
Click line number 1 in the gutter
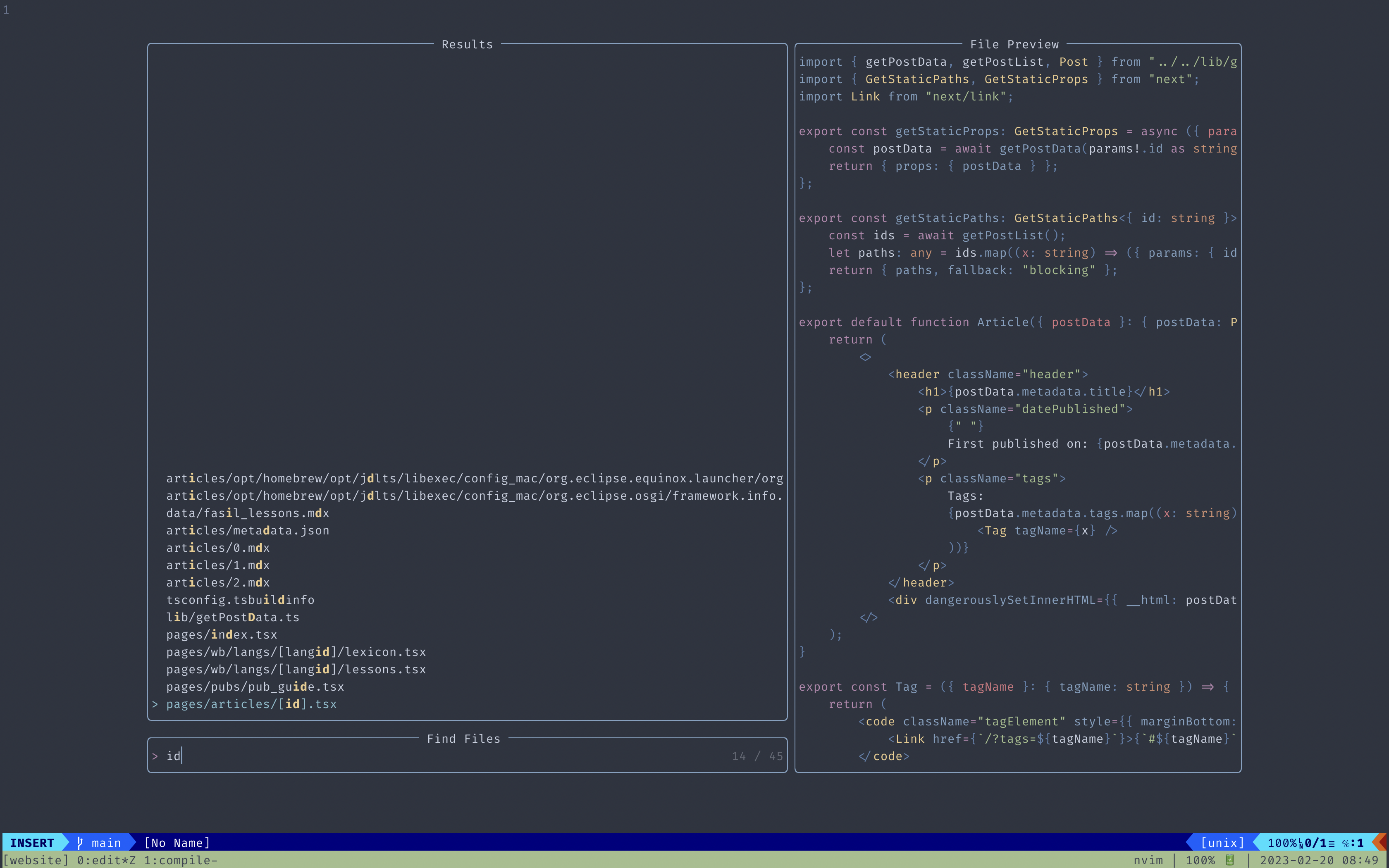click(x=6, y=10)
